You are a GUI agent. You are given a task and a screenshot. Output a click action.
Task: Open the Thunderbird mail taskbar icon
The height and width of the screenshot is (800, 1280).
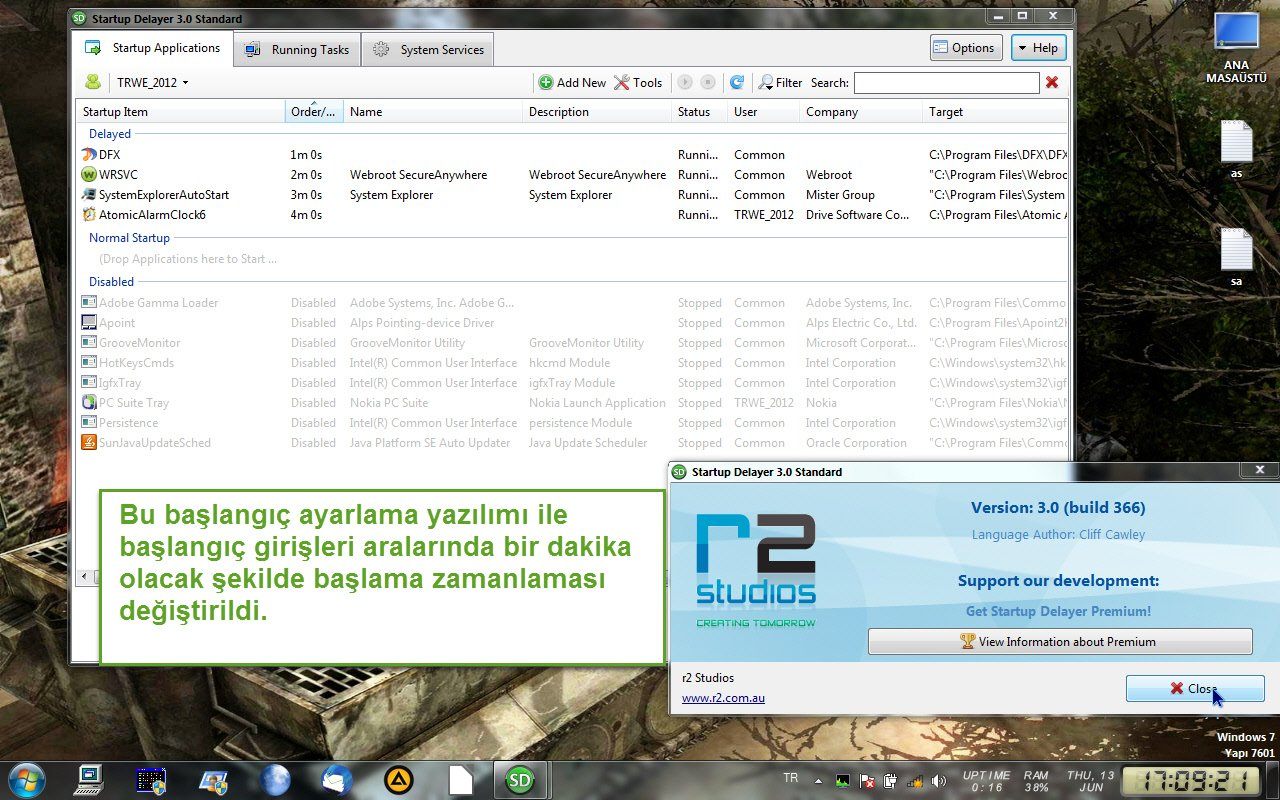[x=337, y=780]
